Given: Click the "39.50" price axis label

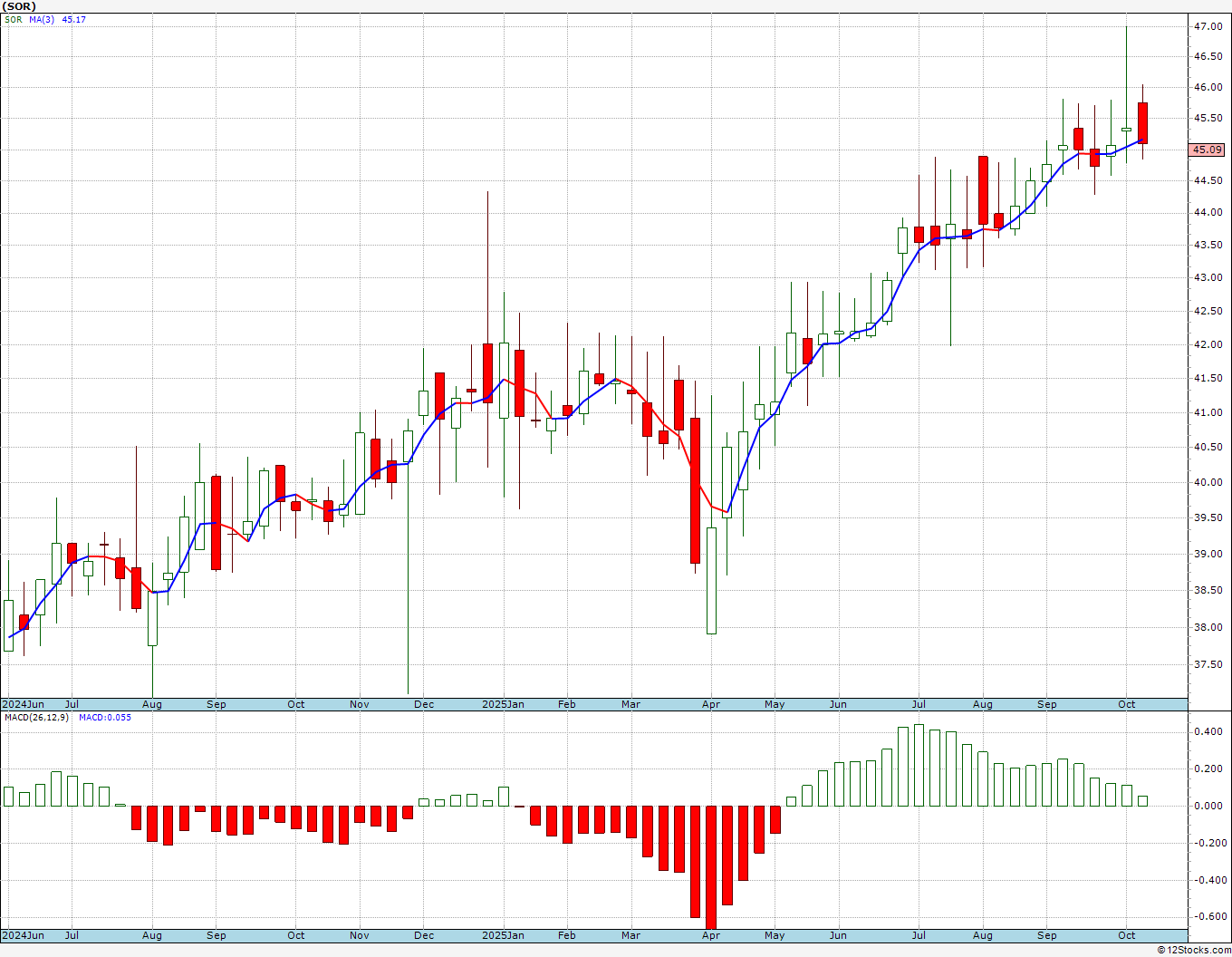Looking at the screenshot, I should [x=1208, y=518].
